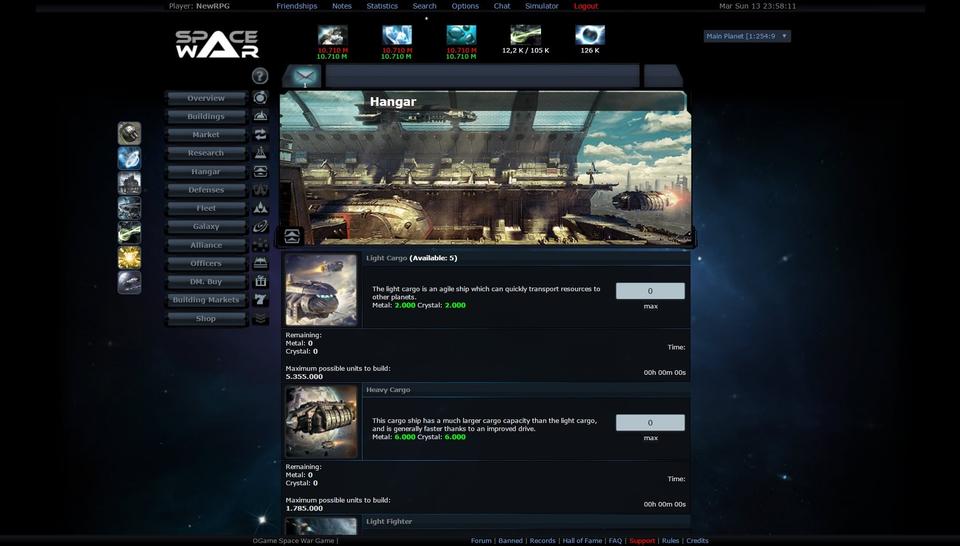Open Statistics in the top bar

(382, 6)
